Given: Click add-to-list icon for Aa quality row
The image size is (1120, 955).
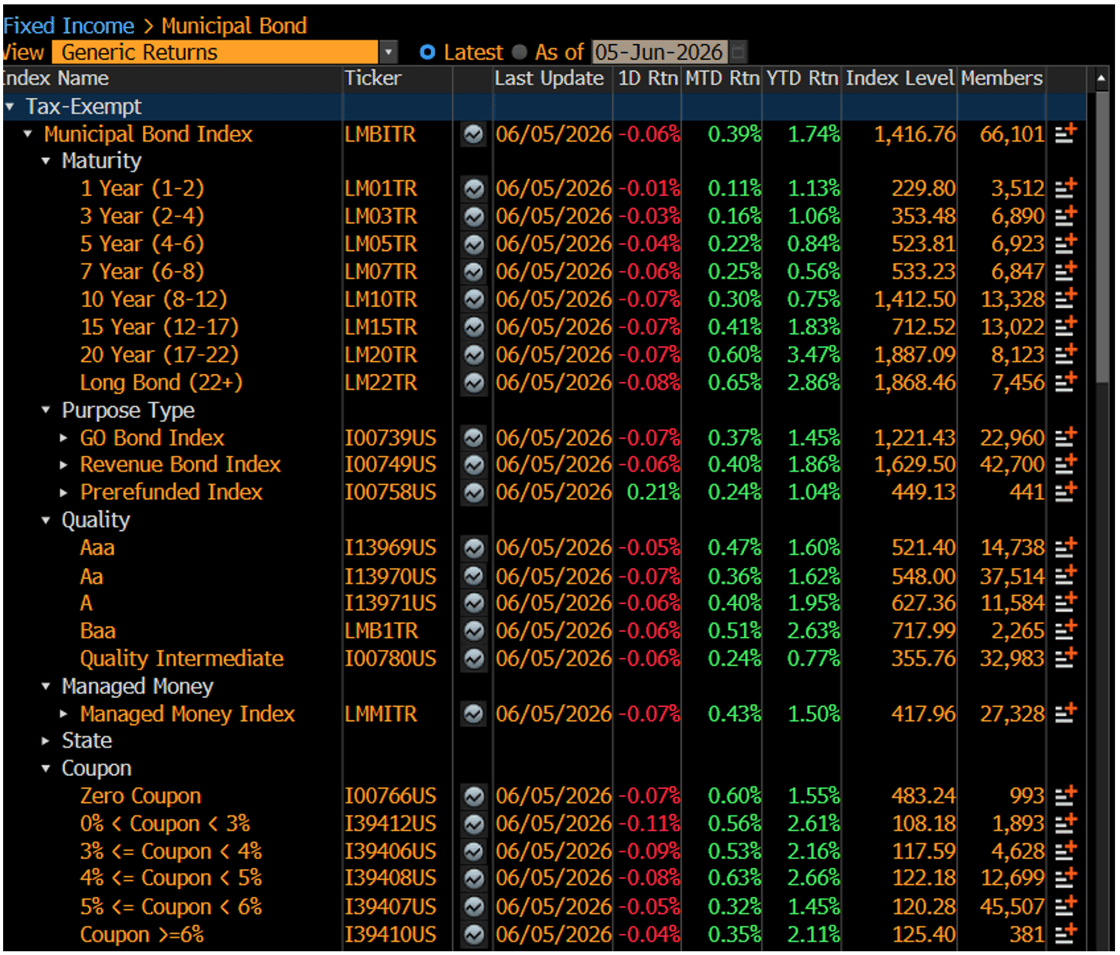Looking at the screenshot, I should (x=1066, y=575).
